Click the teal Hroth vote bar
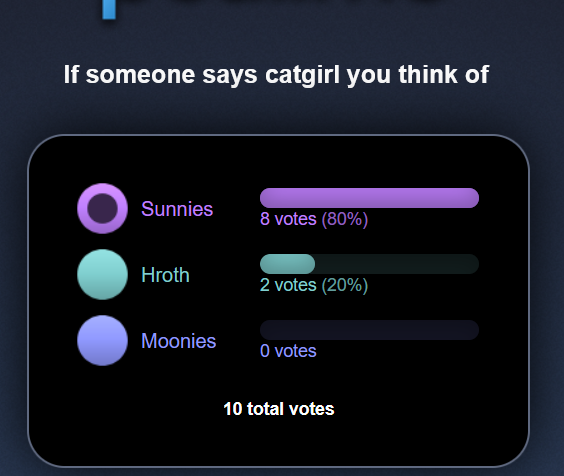564x476 pixels. [287, 264]
